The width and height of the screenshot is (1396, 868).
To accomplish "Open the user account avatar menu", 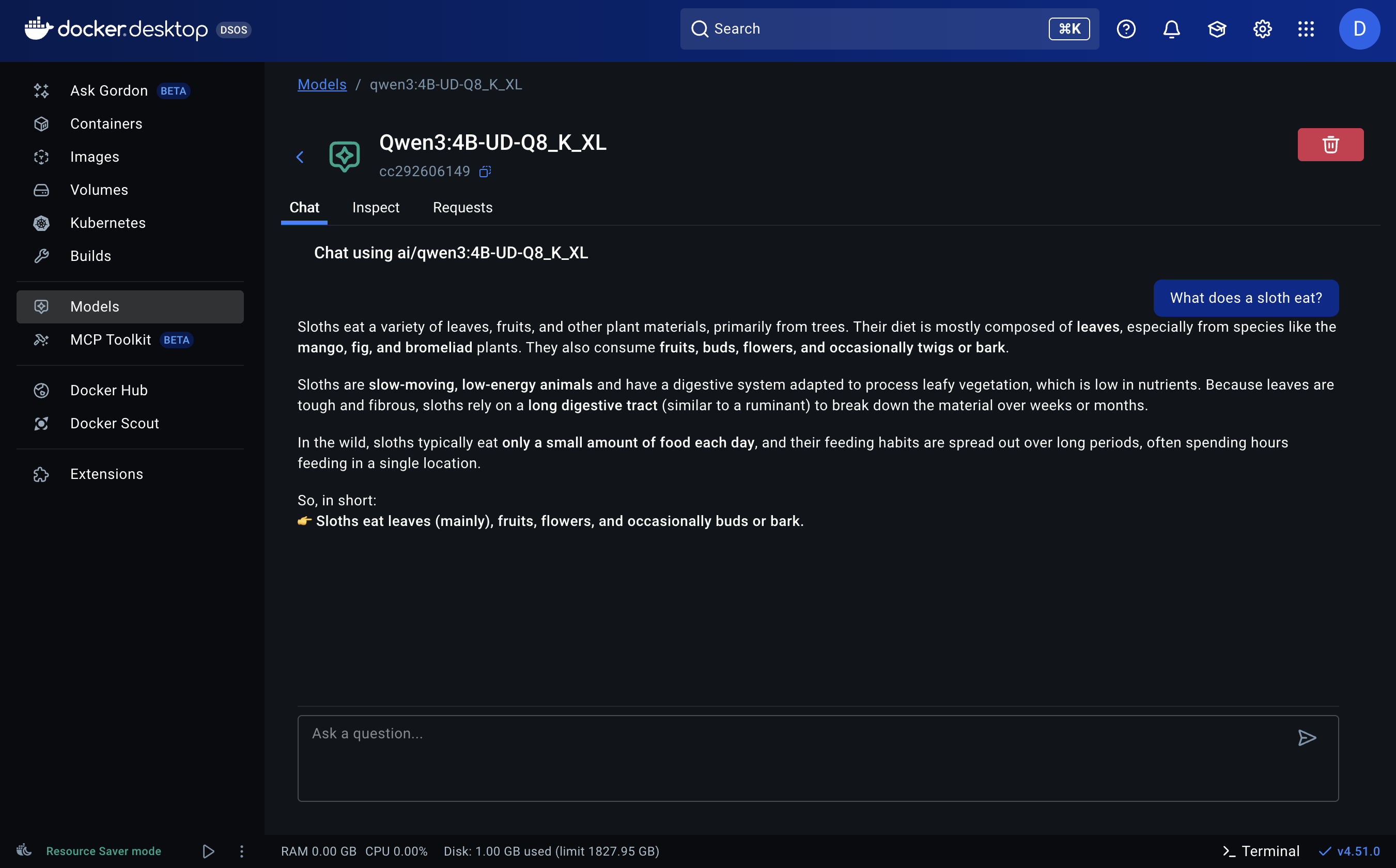I will (1359, 29).
